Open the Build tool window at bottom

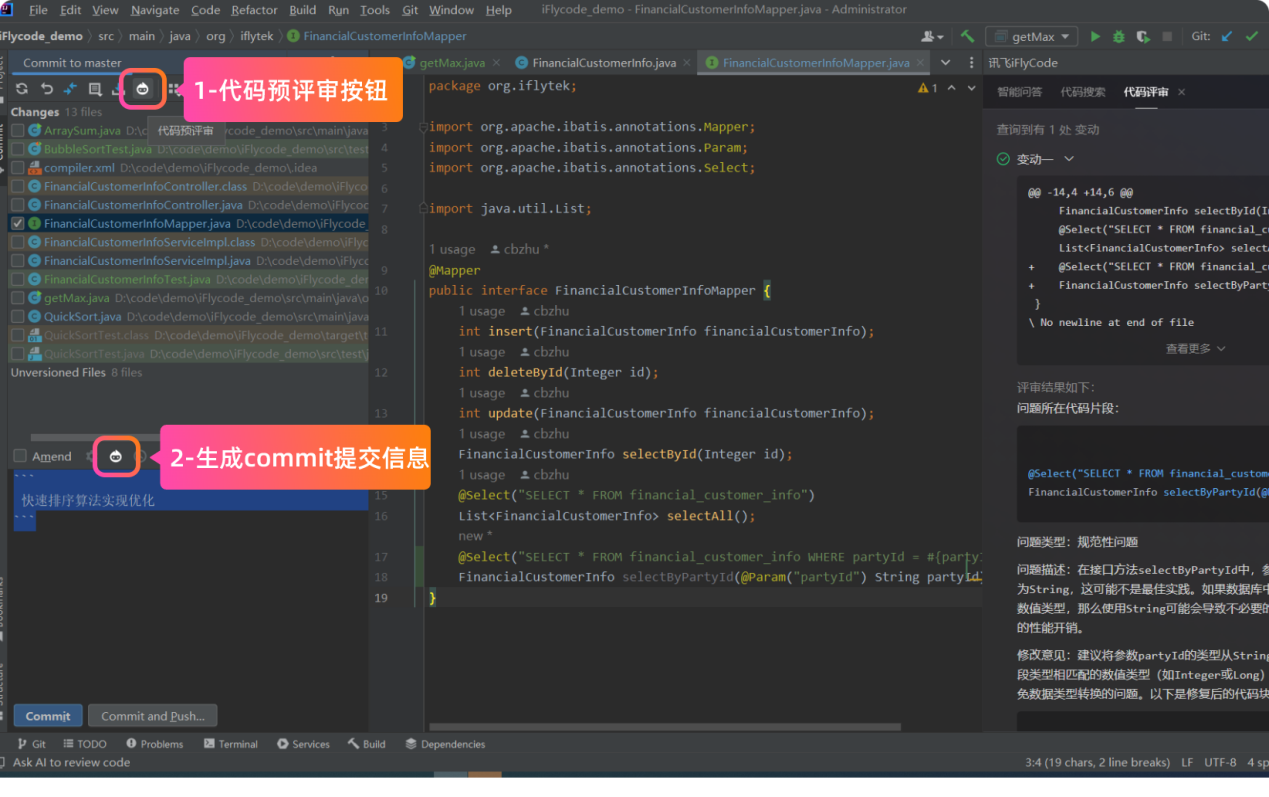pyautogui.click(x=366, y=744)
